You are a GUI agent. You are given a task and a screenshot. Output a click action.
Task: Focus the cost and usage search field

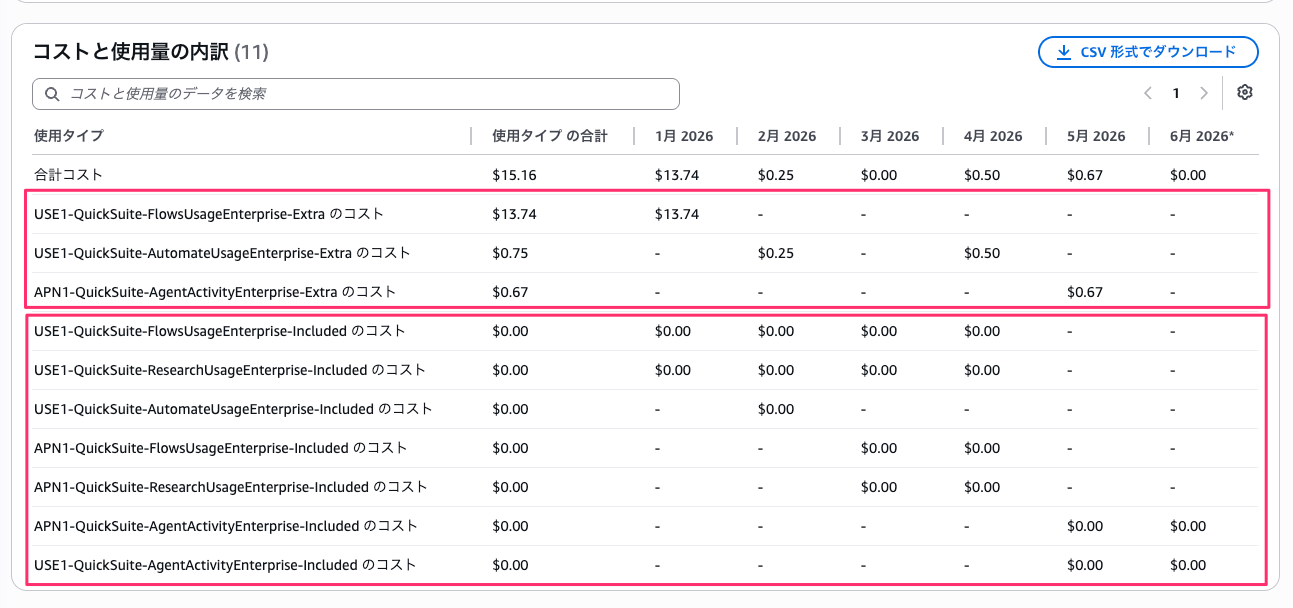[356, 94]
